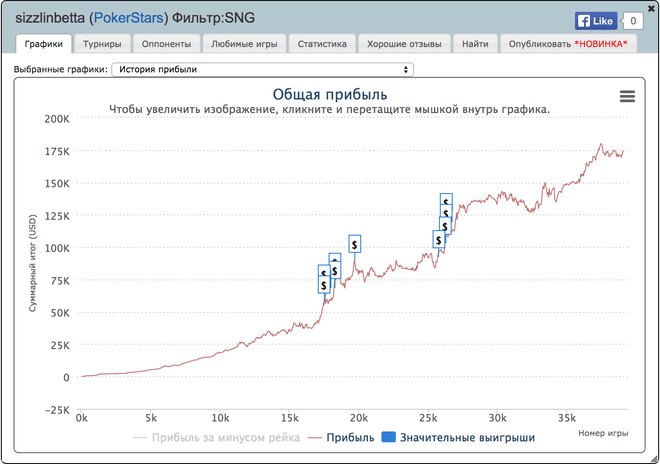660x464 pixels.
Task: Go to the Найти tab
Action: click(x=475, y=44)
